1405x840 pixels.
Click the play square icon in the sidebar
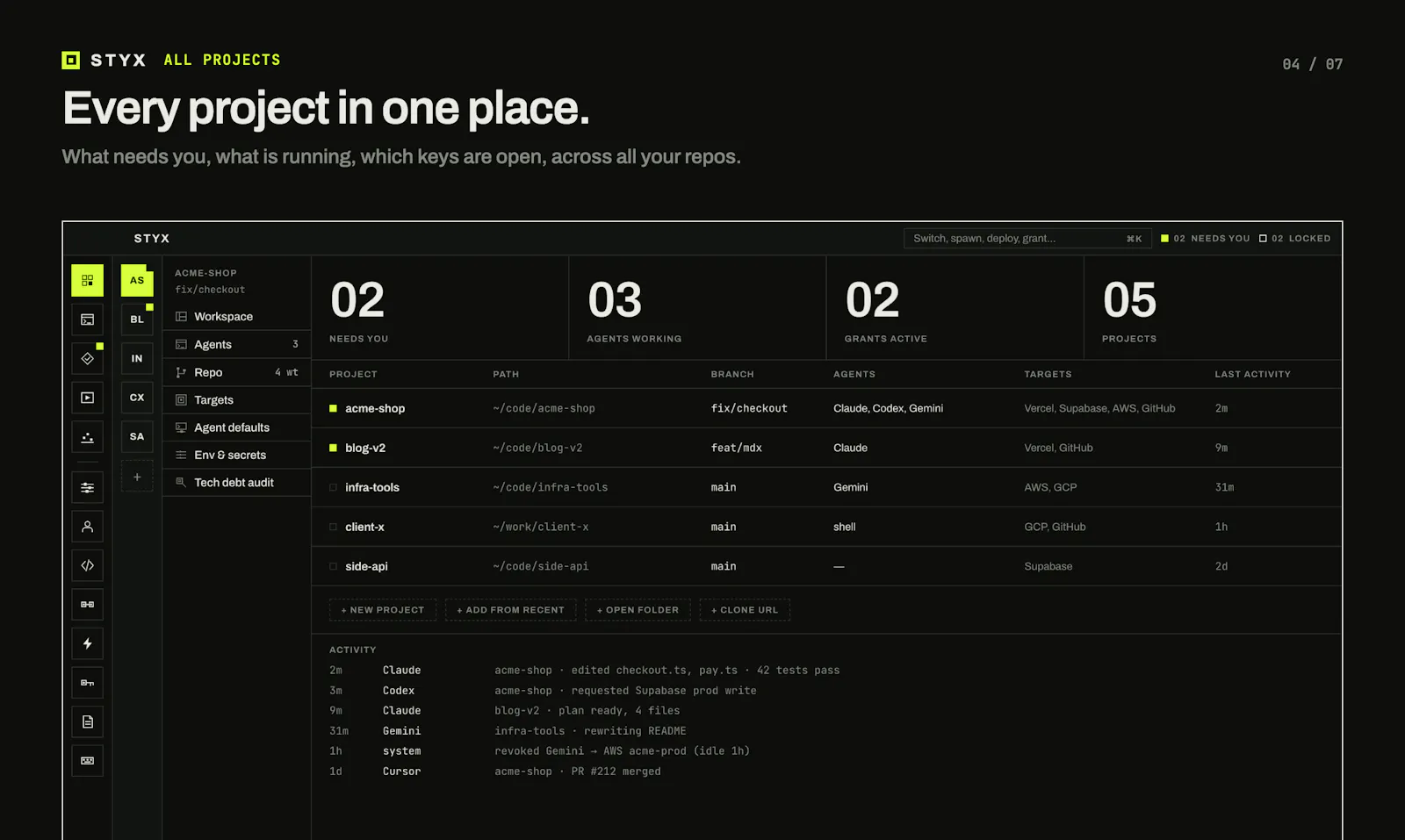click(x=87, y=398)
